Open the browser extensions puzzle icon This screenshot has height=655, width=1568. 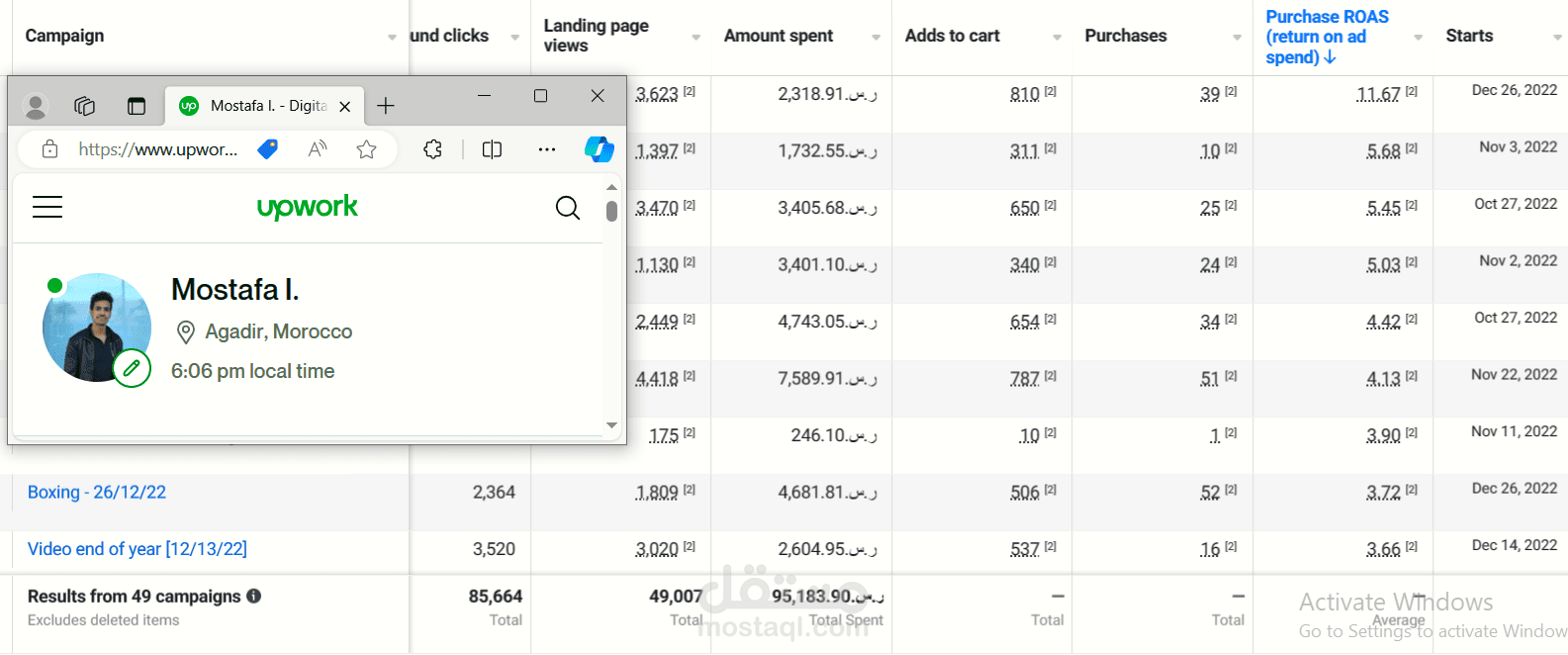pos(432,149)
